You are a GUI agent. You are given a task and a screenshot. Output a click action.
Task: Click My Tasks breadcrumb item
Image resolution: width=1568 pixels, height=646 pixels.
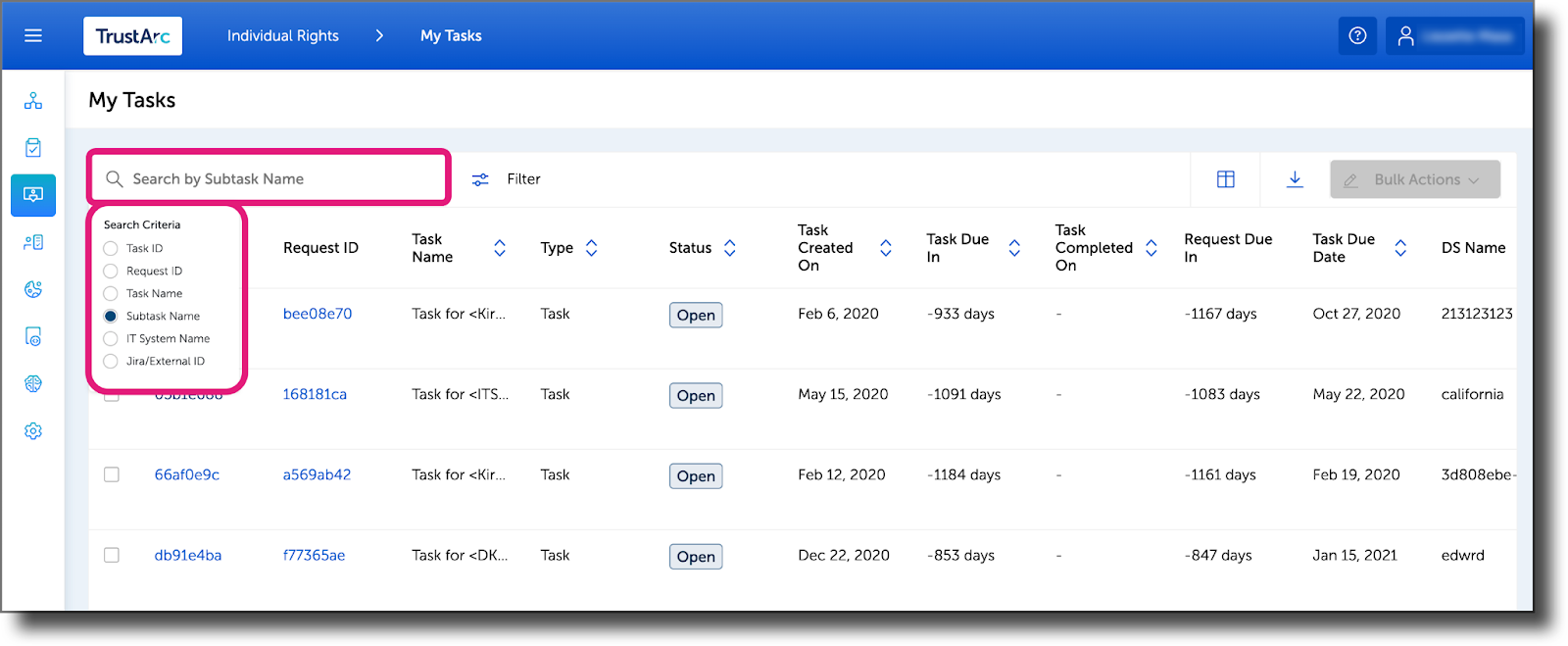pyautogui.click(x=451, y=36)
